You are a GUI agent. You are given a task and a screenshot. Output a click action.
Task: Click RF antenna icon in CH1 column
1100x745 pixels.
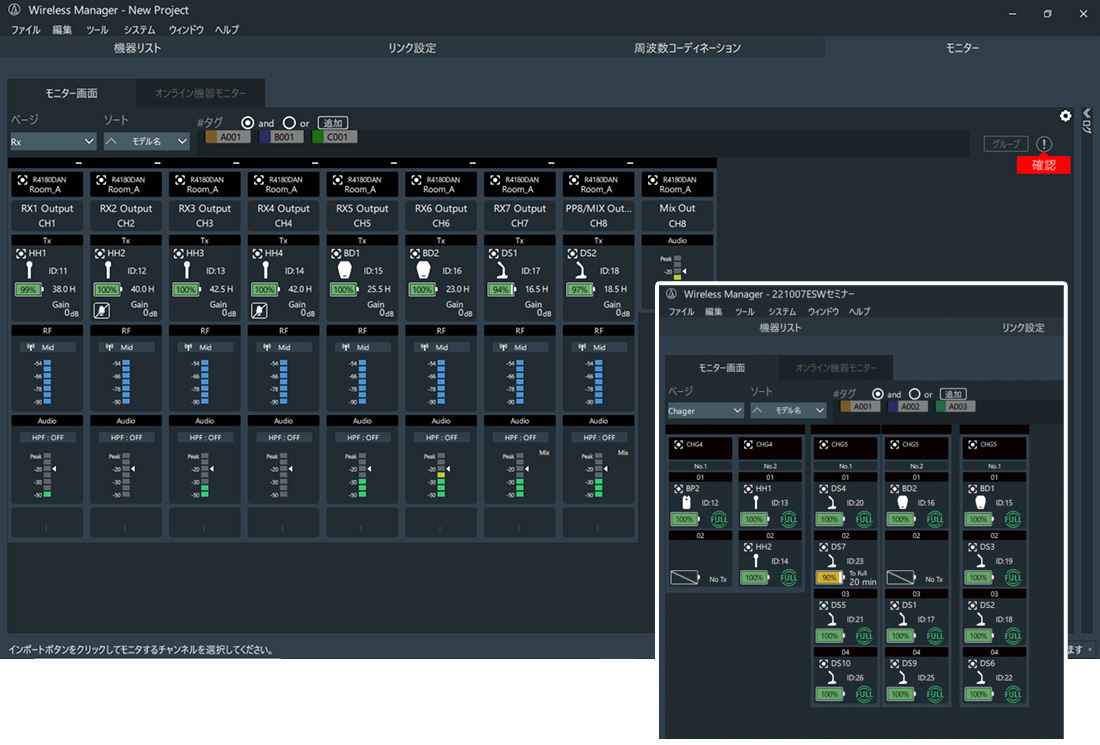pos(31,347)
